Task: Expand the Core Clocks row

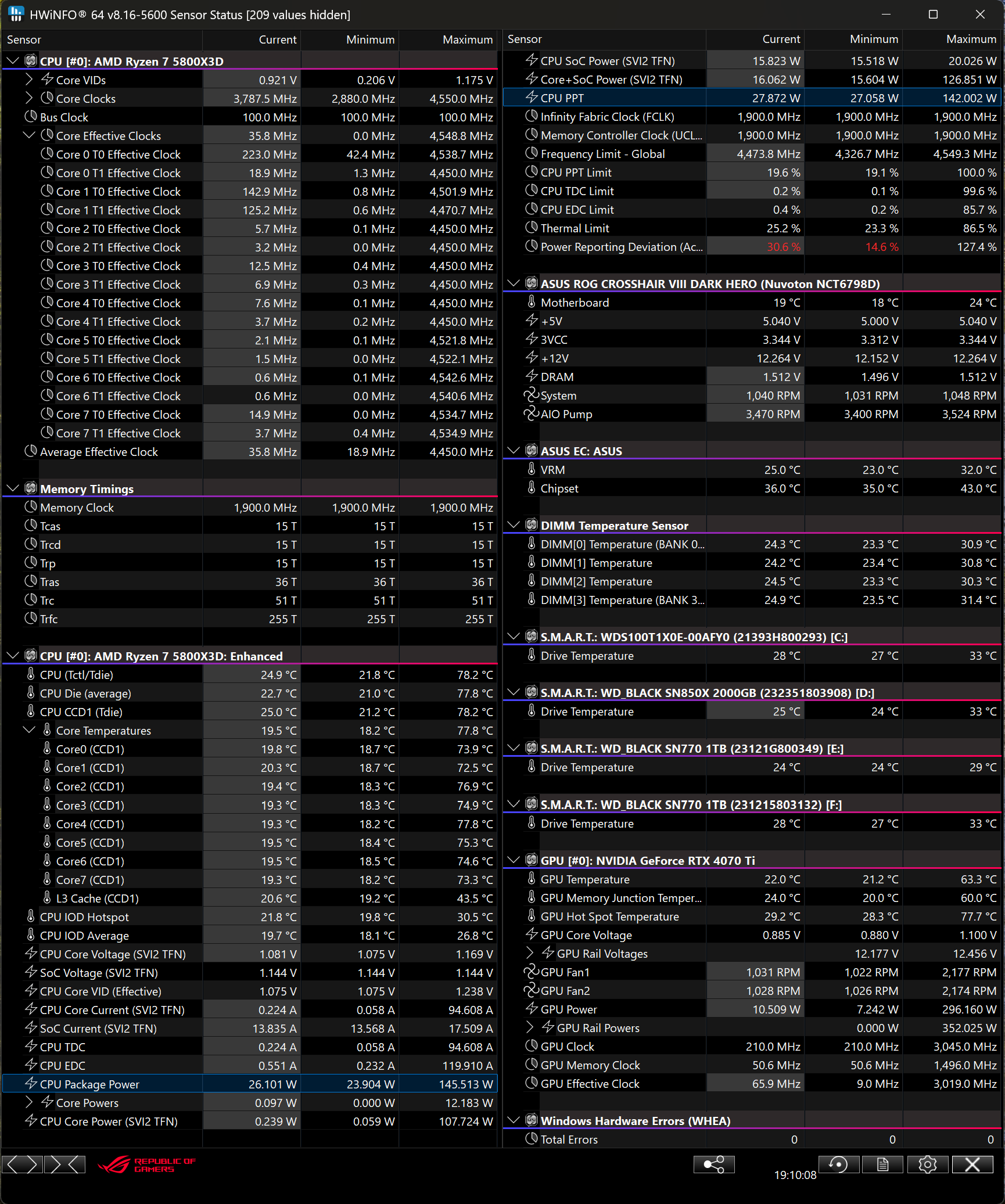Action: coord(29,98)
